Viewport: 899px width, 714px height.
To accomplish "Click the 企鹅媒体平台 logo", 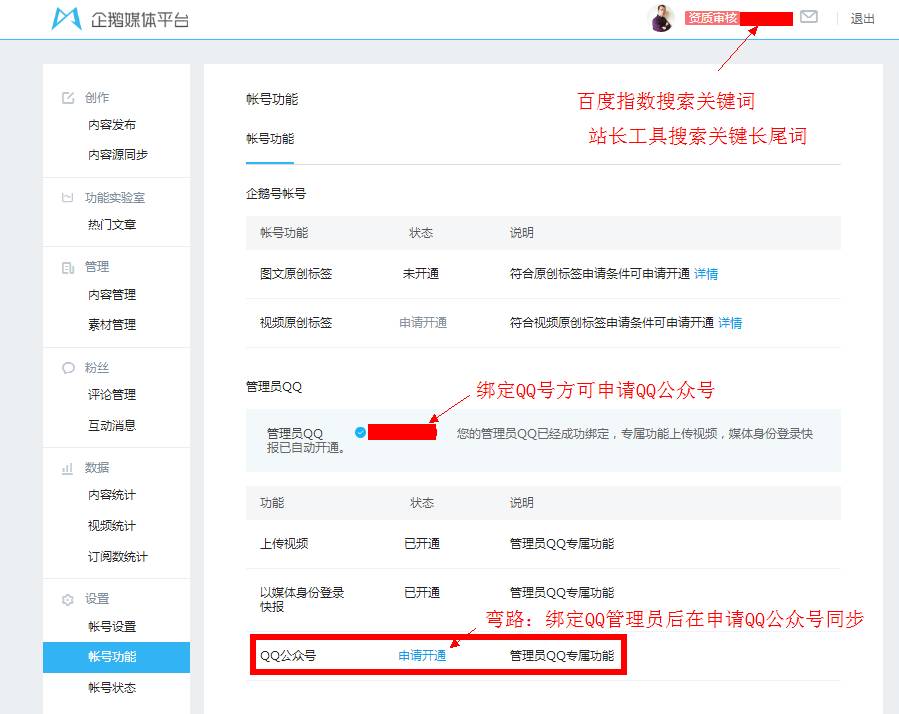I will tap(112, 17).
